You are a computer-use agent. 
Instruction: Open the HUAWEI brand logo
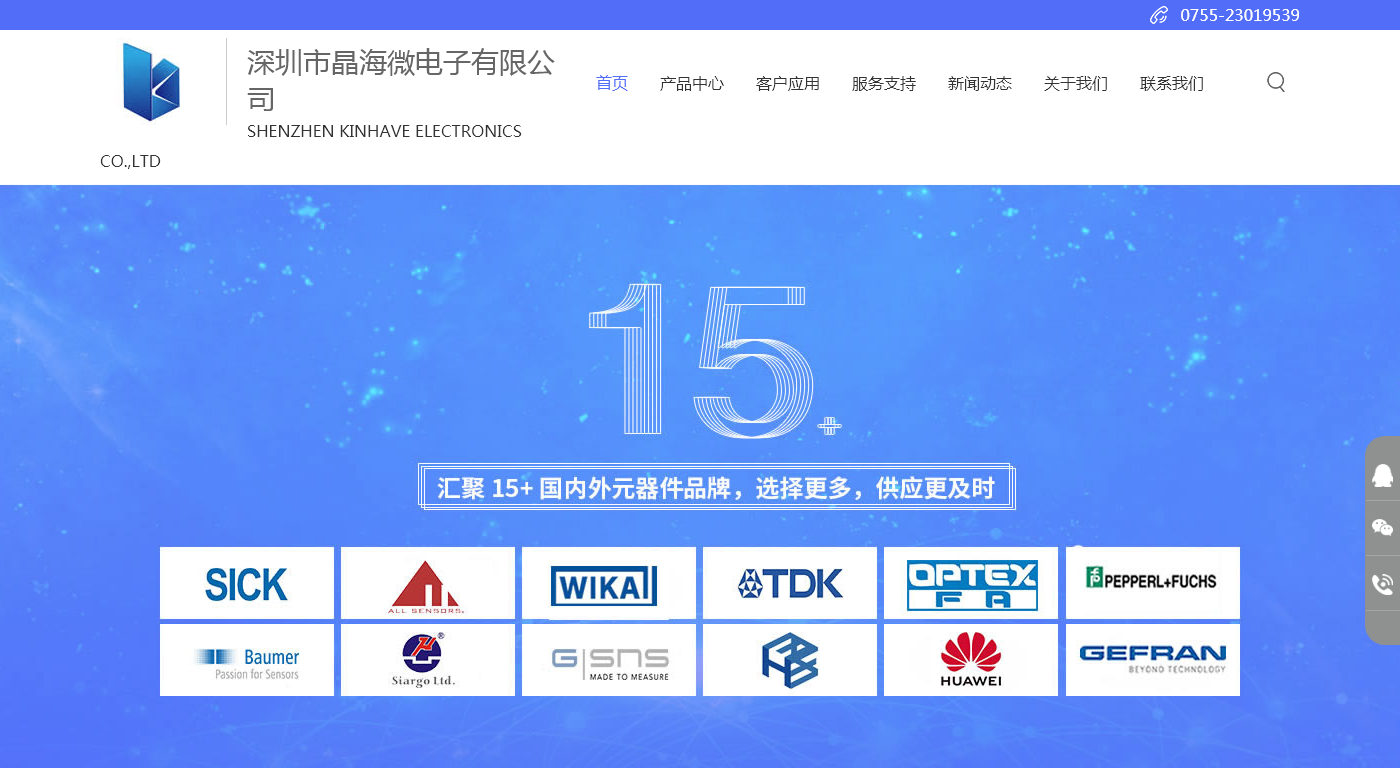click(x=971, y=660)
